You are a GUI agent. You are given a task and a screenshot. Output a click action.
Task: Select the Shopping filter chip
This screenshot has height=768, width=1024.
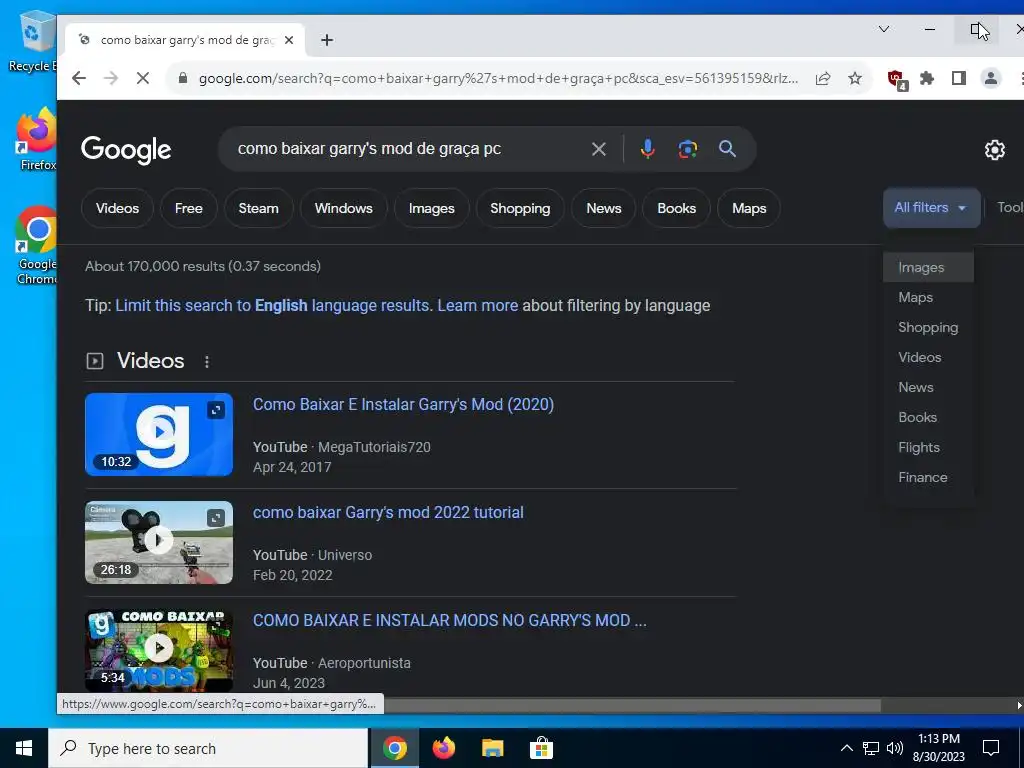point(520,208)
